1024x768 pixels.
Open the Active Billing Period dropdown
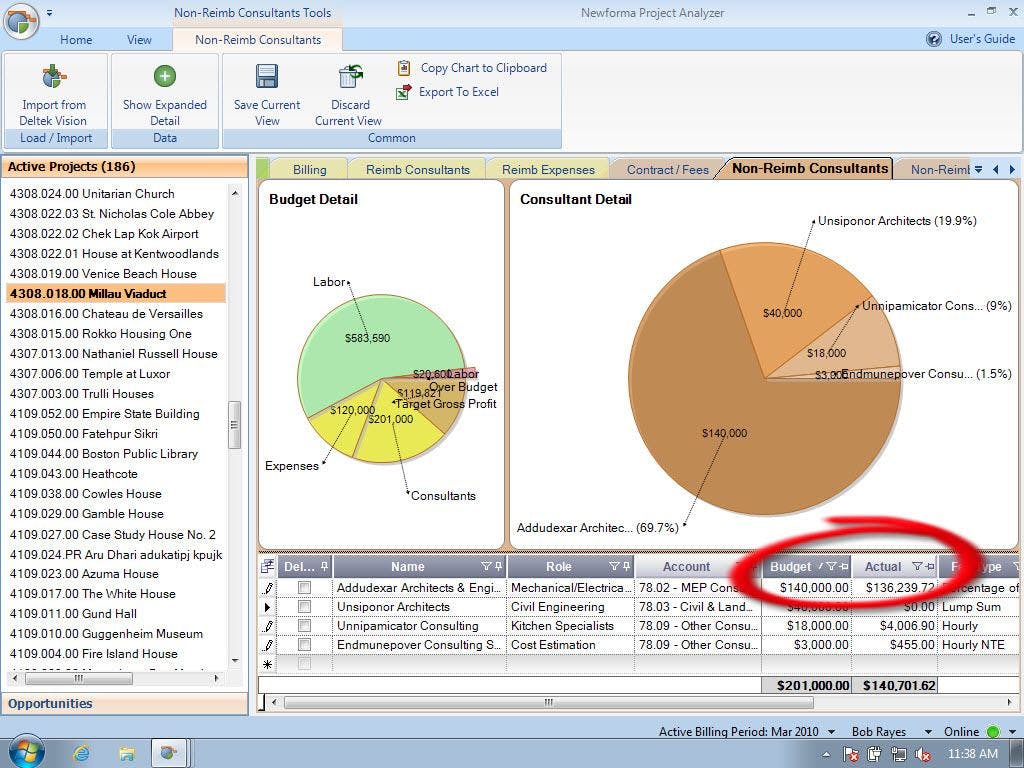pos(830,731)
